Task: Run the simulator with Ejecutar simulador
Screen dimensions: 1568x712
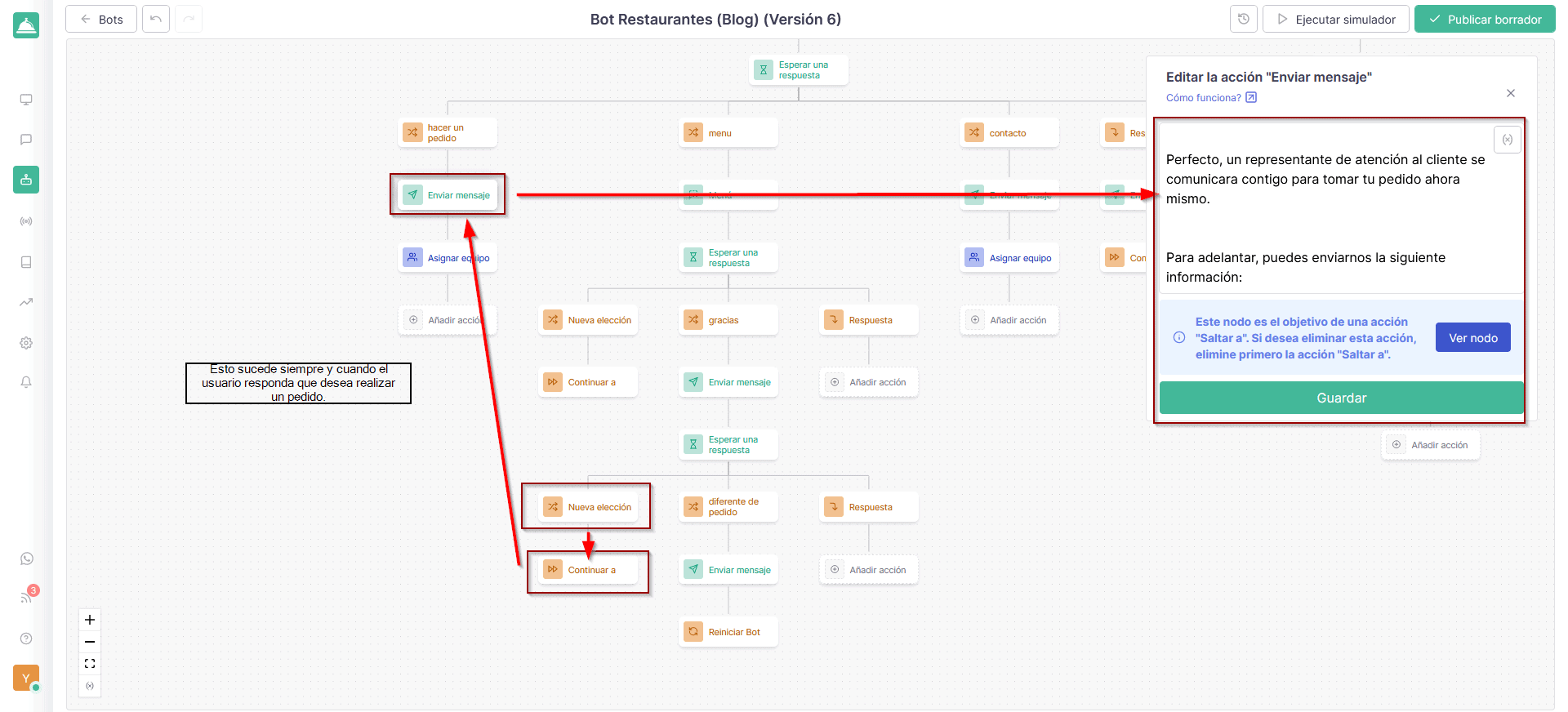Action: (1336, 19)
